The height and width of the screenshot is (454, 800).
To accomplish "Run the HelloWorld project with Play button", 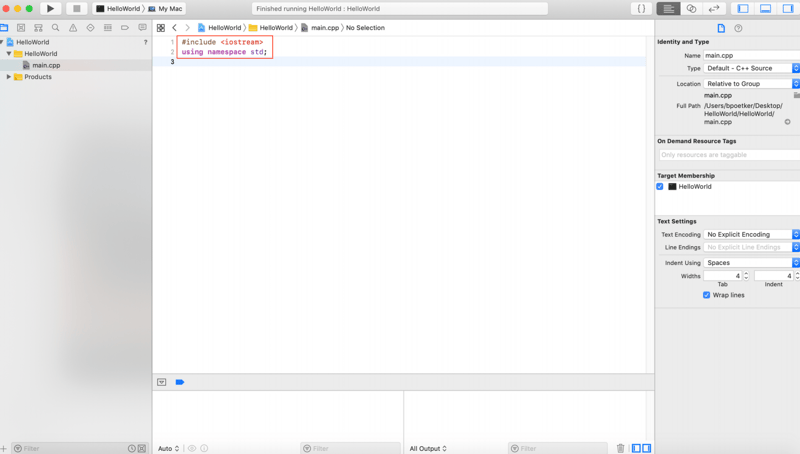I will [50, 8].
